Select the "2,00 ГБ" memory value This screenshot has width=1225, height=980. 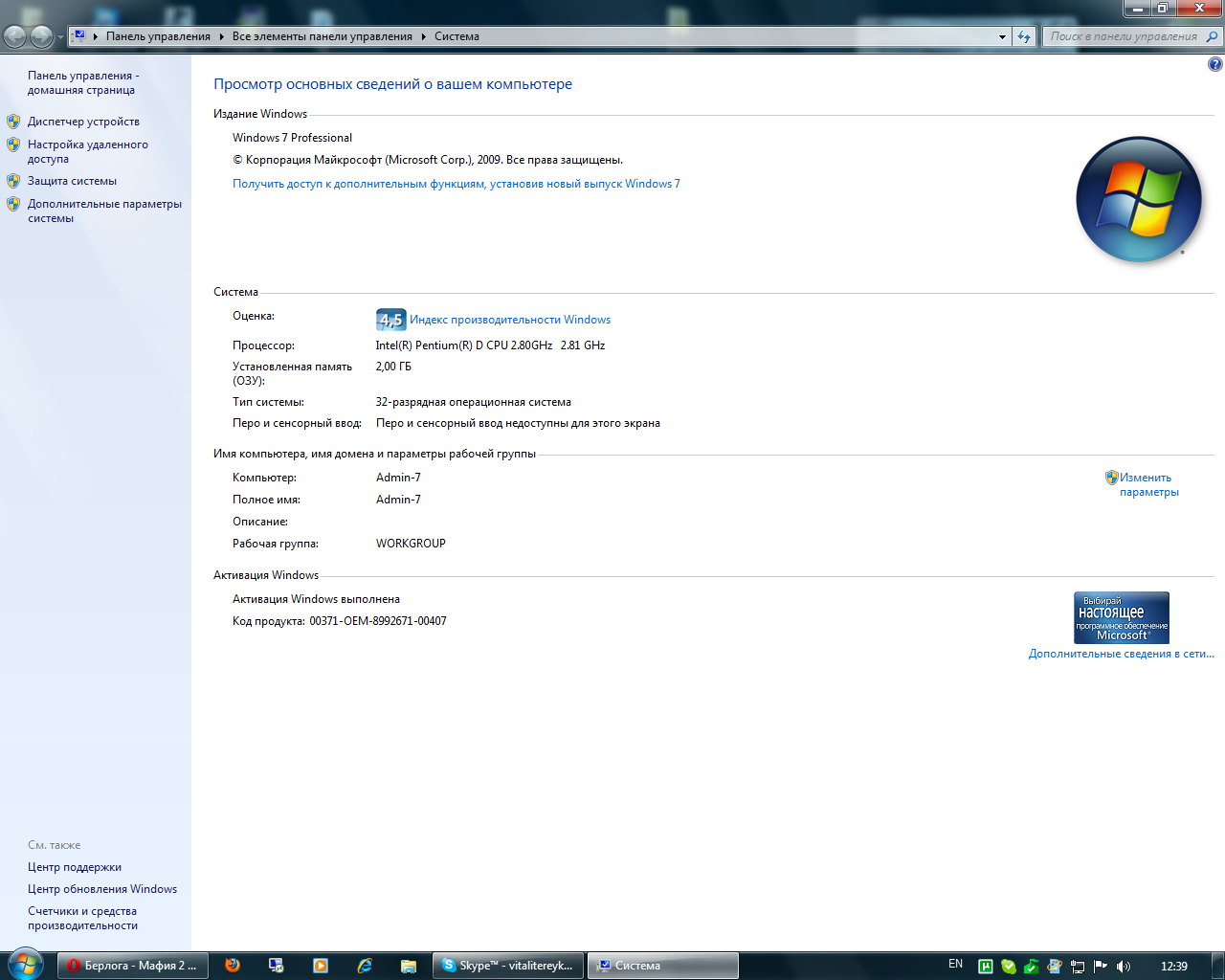[x=393, y=367]
